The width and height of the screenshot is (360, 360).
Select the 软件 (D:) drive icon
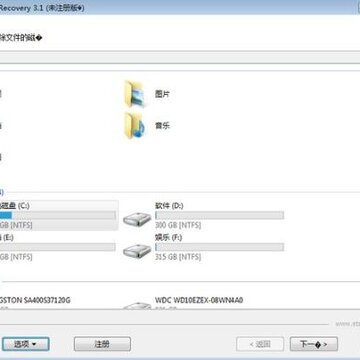(x=137, y=219)
